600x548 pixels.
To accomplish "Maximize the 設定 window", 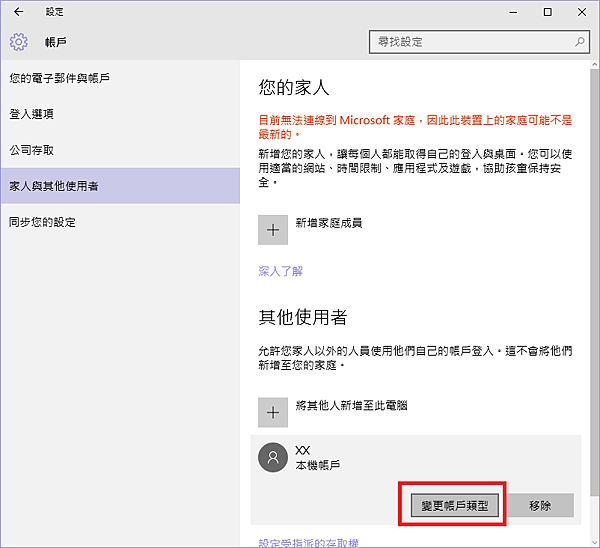I will [548, 12].
